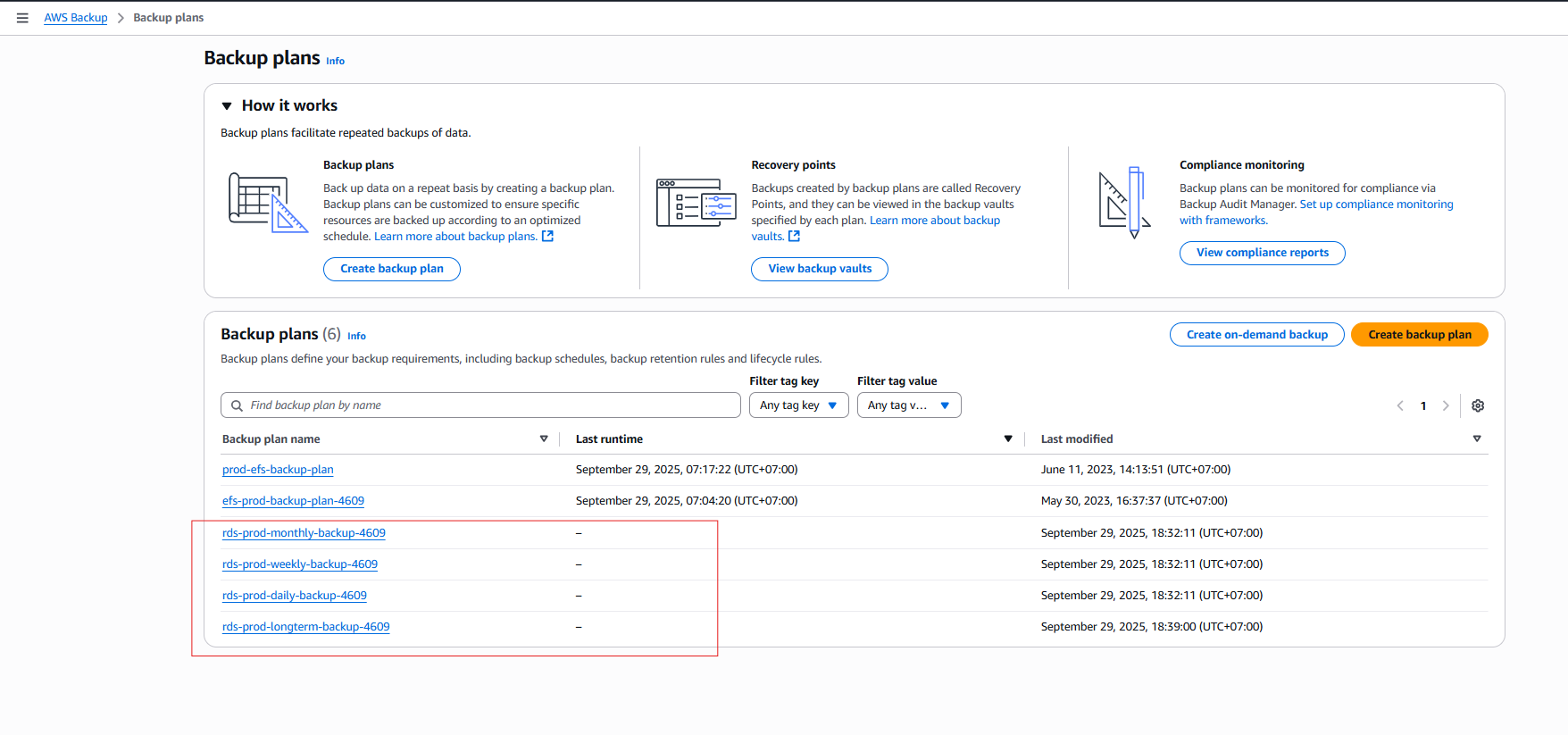Focus the Find backup plan search field
1568x735 pixels.
tap(482, 405)
